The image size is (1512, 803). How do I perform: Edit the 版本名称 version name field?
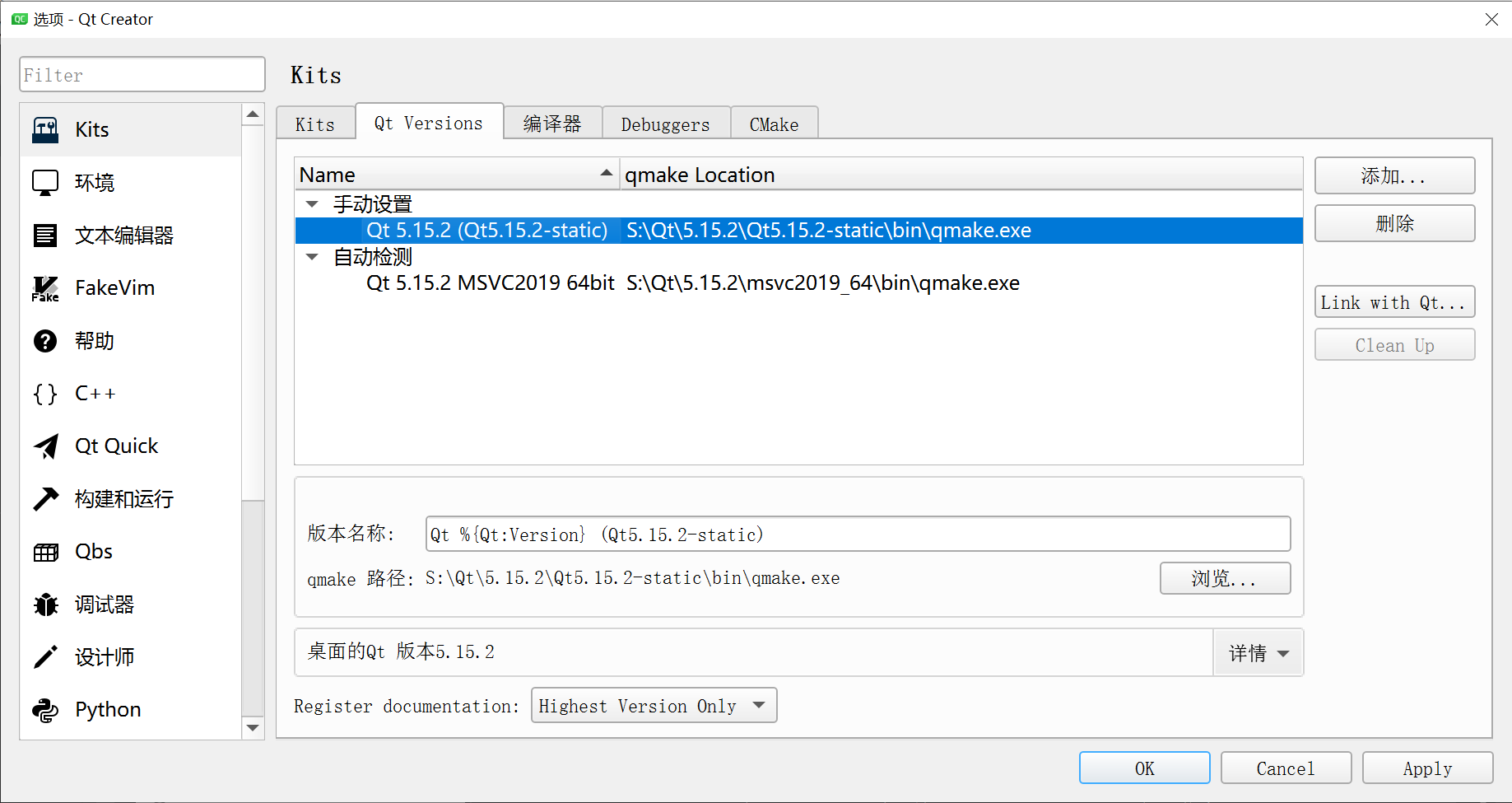click(x=858, y=535)
